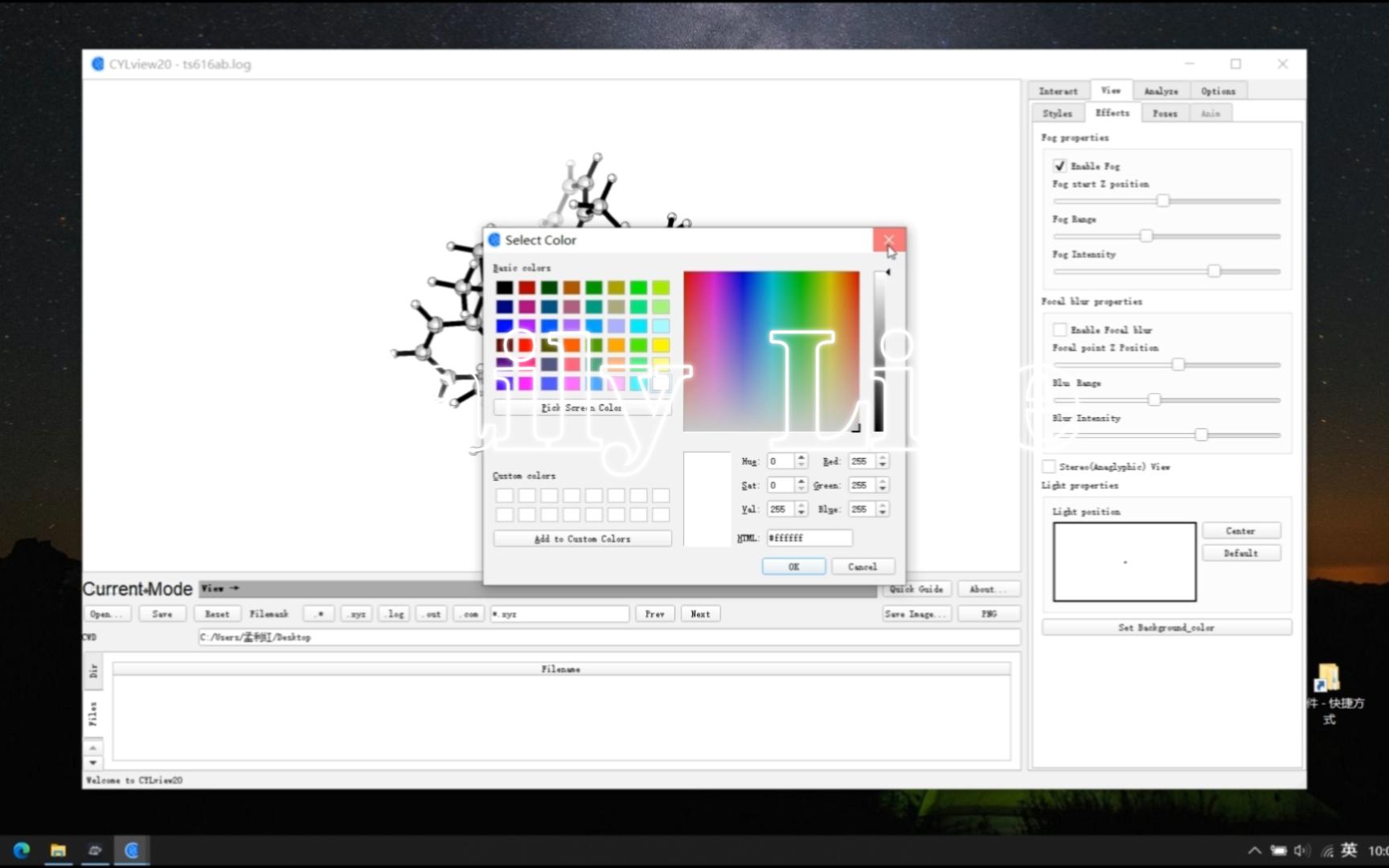Enable Stereo(Anaglyphic) View checkbox
The width and height of the screenshot is (1389, 868).
click(x=1048, y=466)
